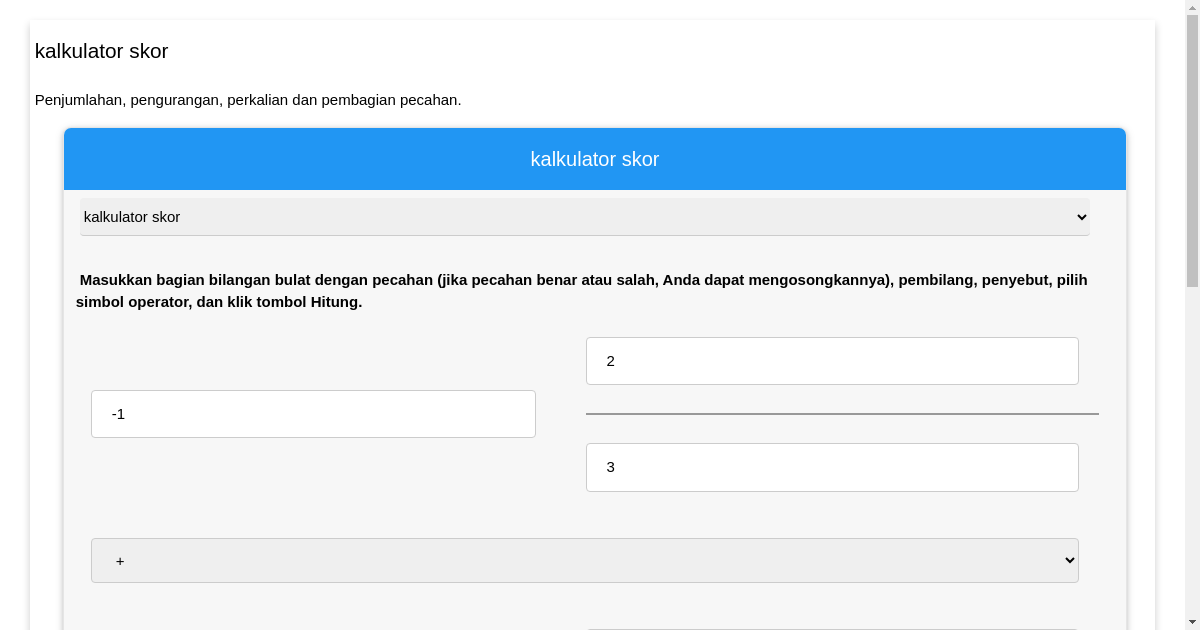Screen dimensions: 1200x630
Task: Click the whole number field containing -1
Action: coord(313,413)
